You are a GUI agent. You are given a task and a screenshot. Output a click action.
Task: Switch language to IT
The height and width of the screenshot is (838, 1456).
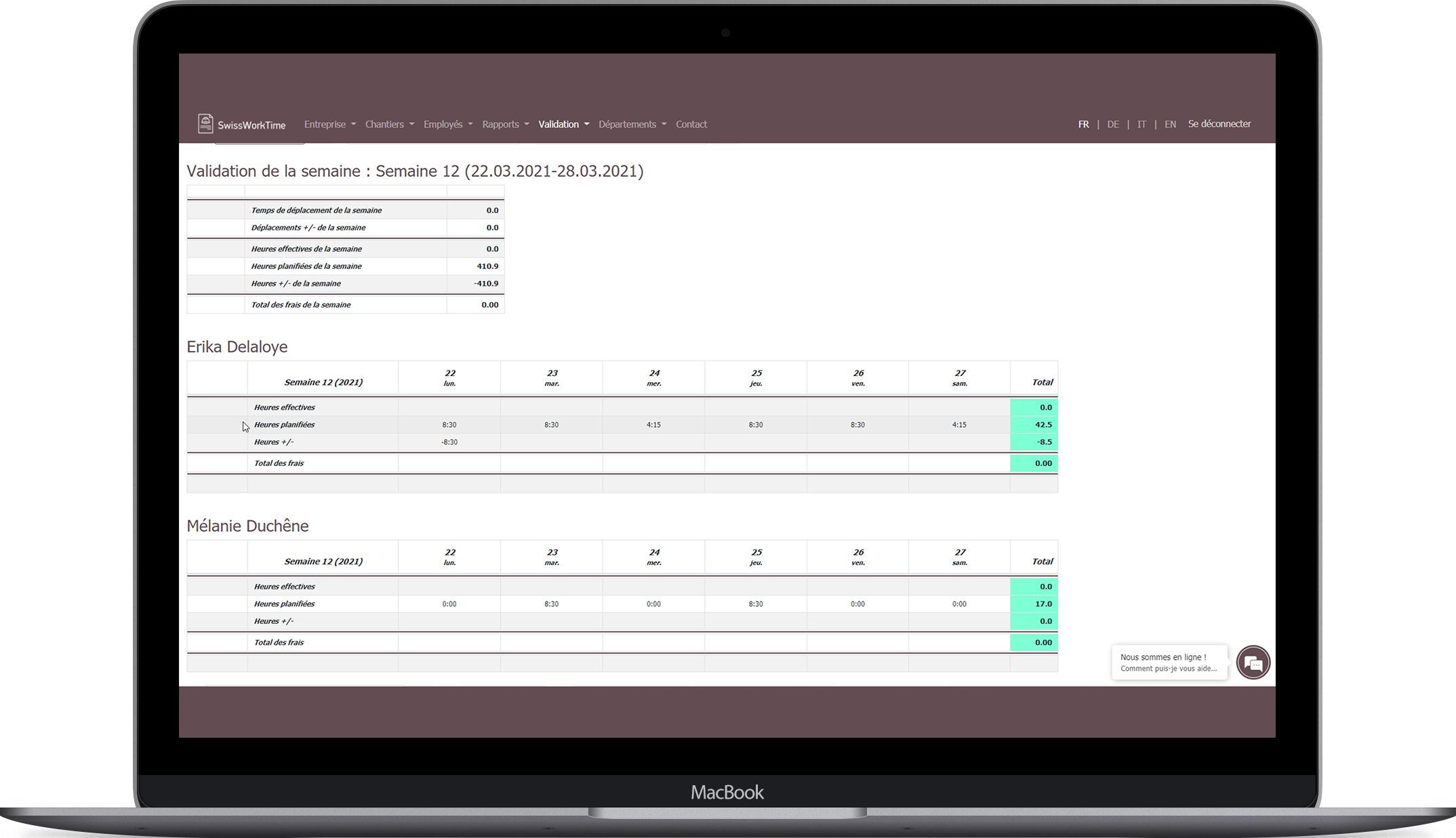pyautogui.click(x=1141, y=124)
